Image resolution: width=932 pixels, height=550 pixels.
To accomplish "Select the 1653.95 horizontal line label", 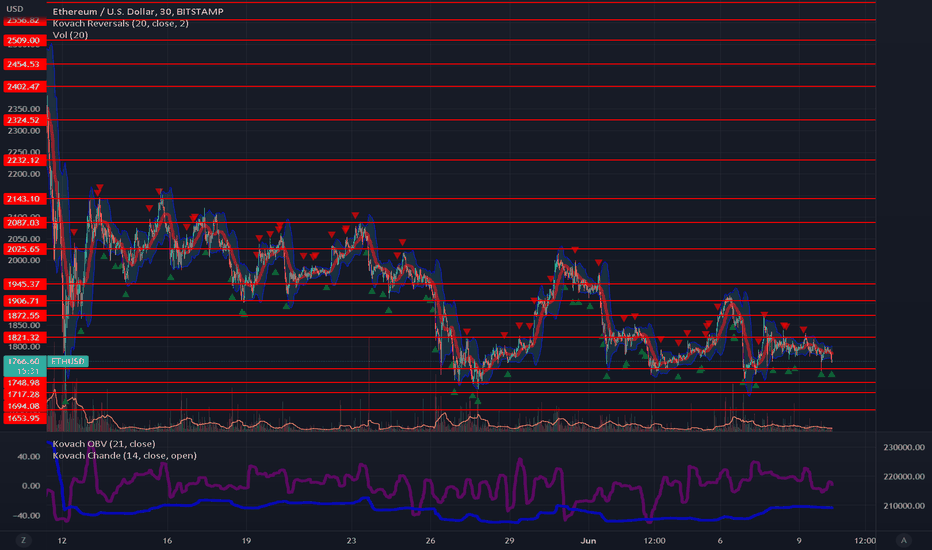I will point(25,418).
